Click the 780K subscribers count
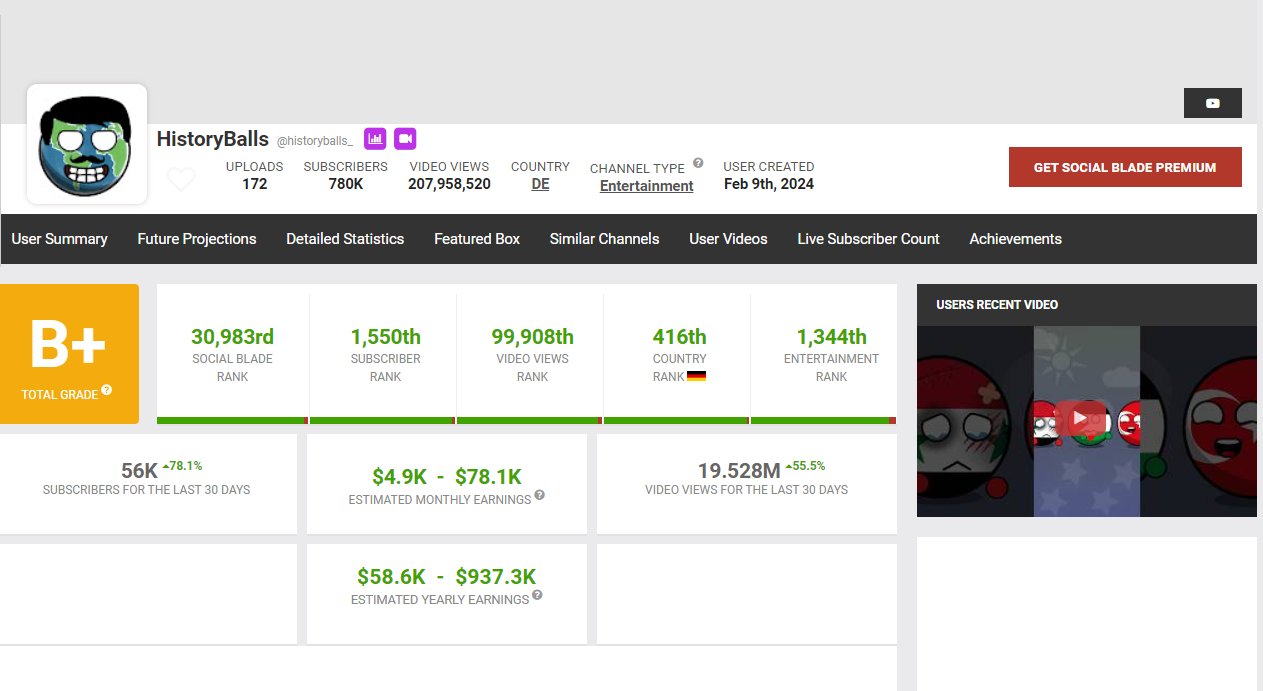 346,184
